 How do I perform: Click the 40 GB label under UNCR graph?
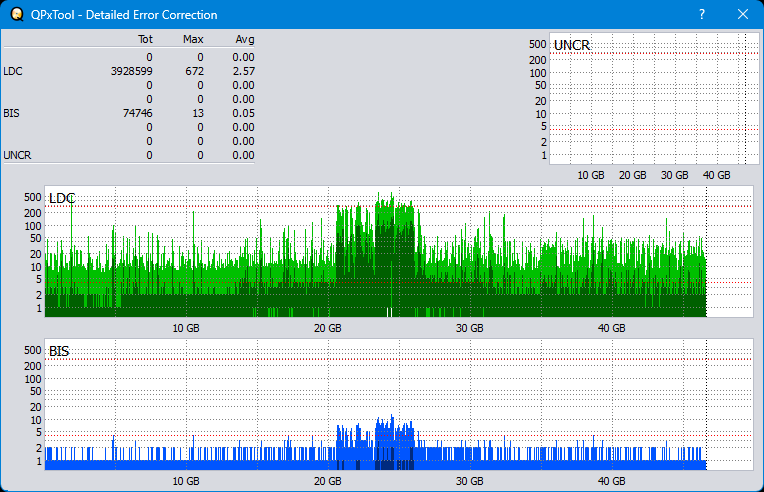(x=716, y=175)
